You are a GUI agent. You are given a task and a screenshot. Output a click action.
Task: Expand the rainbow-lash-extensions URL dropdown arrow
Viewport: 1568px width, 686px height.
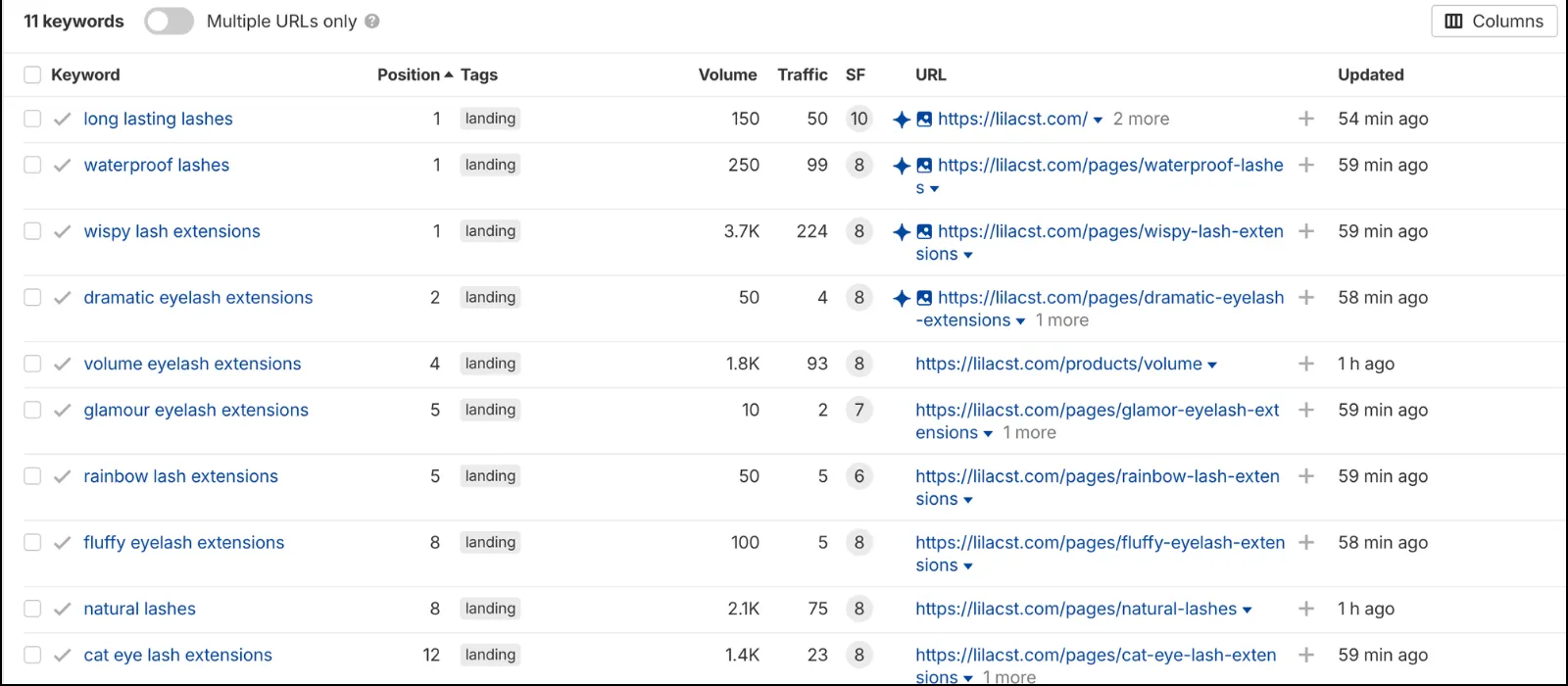tap(968, 501)
